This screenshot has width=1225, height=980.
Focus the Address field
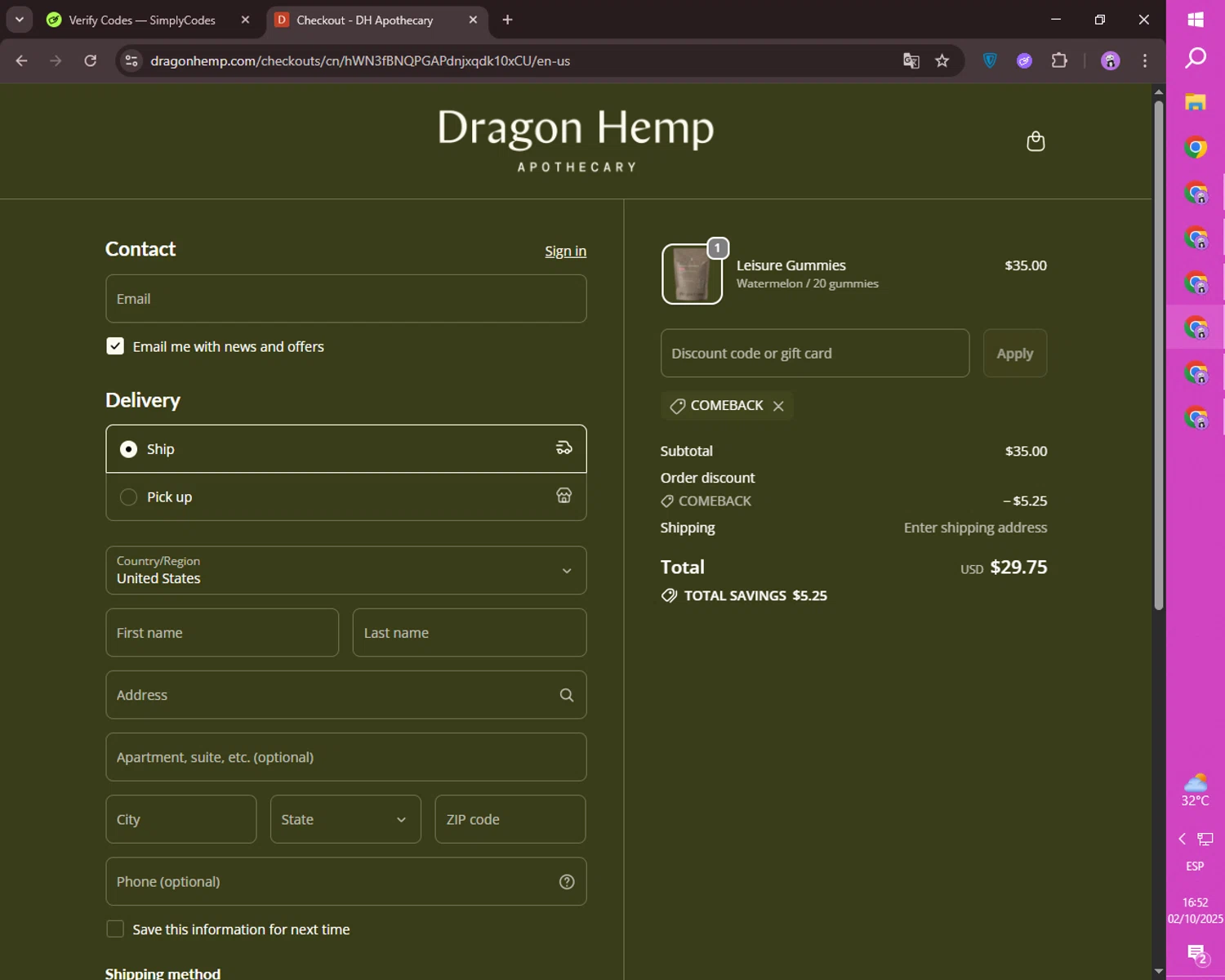[x=346, y=695]
